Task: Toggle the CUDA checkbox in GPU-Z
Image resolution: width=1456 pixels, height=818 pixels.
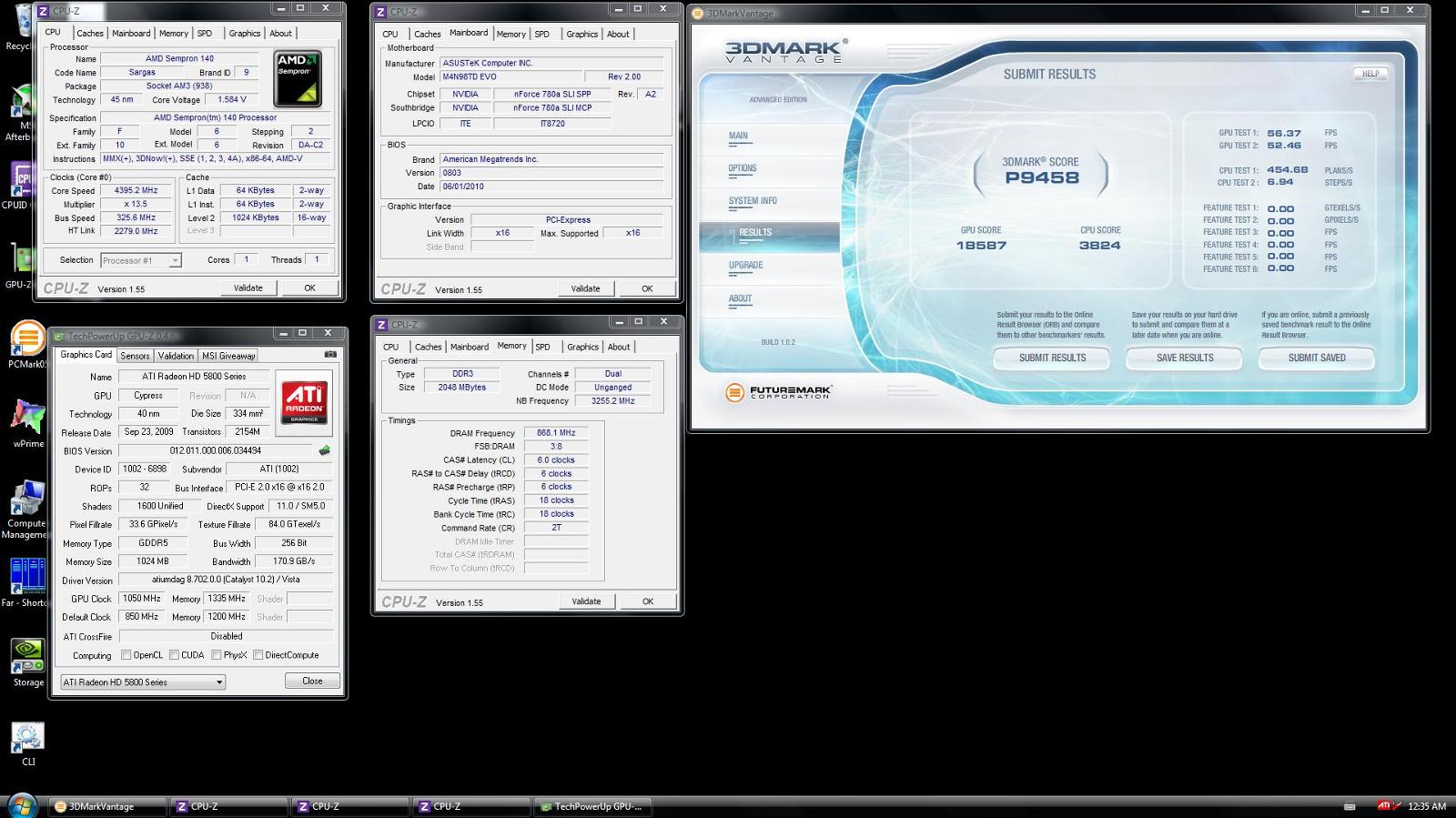Action: pos(173,655)
